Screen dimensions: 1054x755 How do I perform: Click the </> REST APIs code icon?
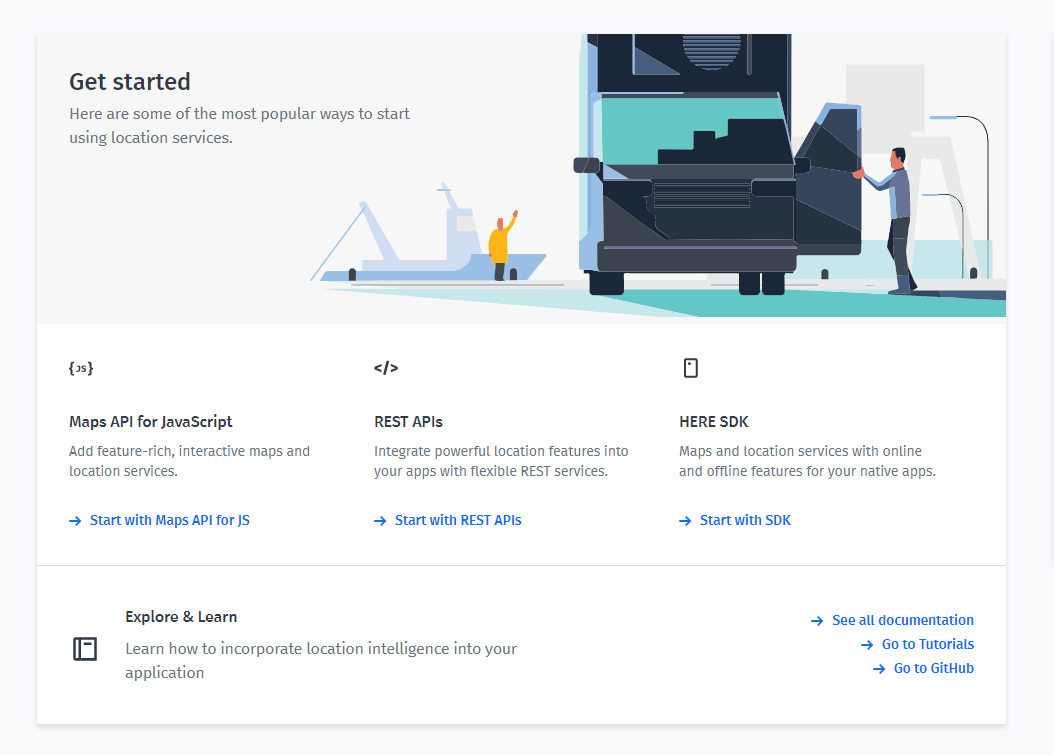point(386,367)
